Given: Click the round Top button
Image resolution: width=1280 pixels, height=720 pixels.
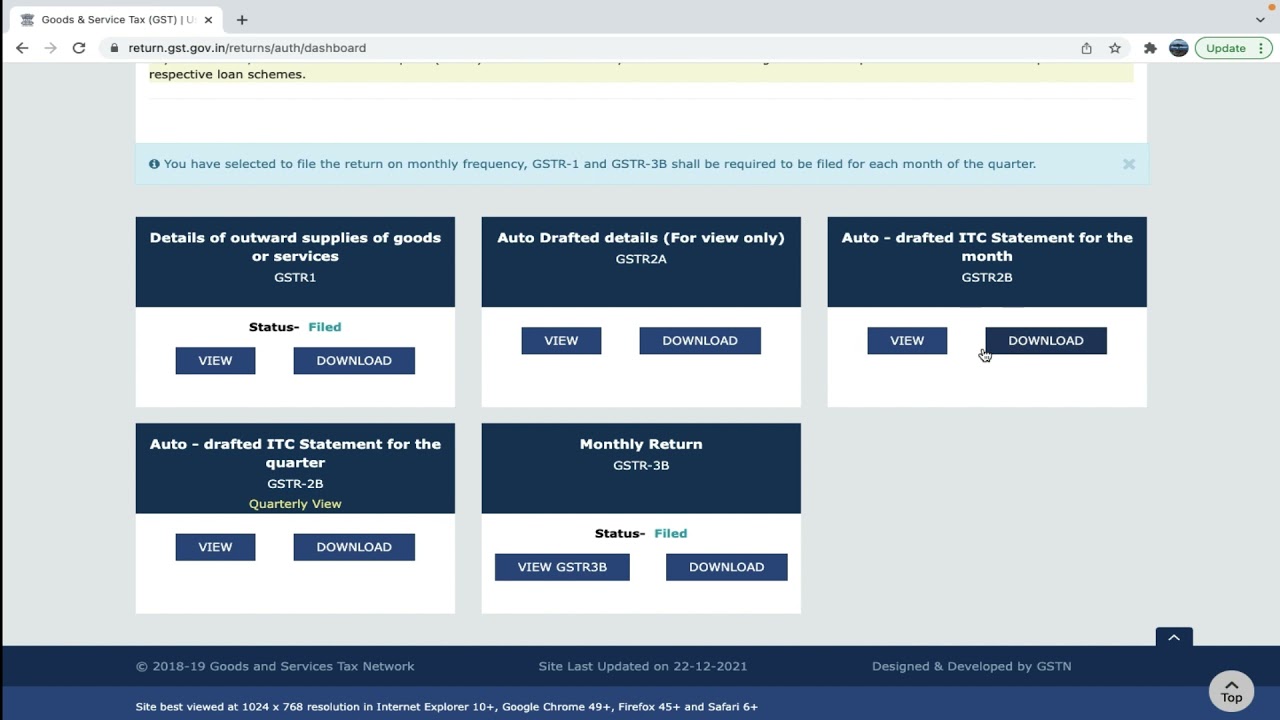Looking at the screenshot, I should (x=1231, y=691).
